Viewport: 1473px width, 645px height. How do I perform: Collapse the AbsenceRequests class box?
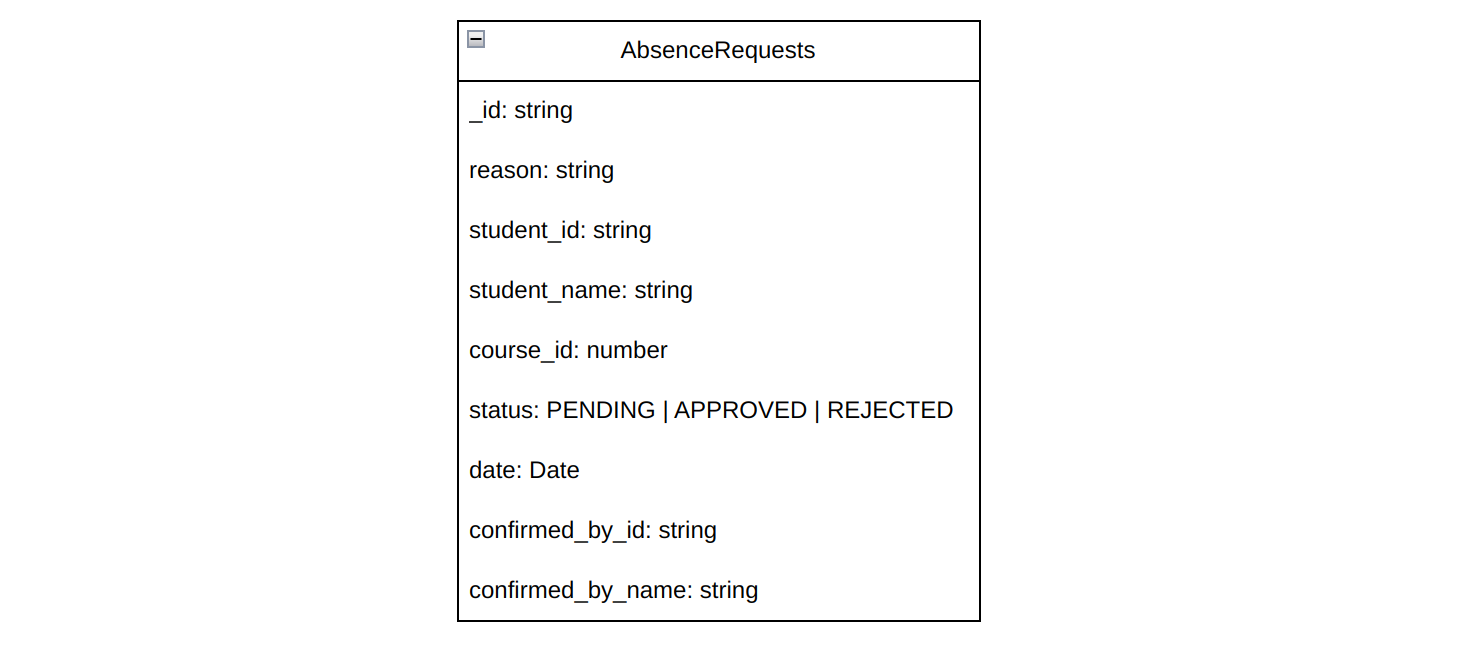476,40
